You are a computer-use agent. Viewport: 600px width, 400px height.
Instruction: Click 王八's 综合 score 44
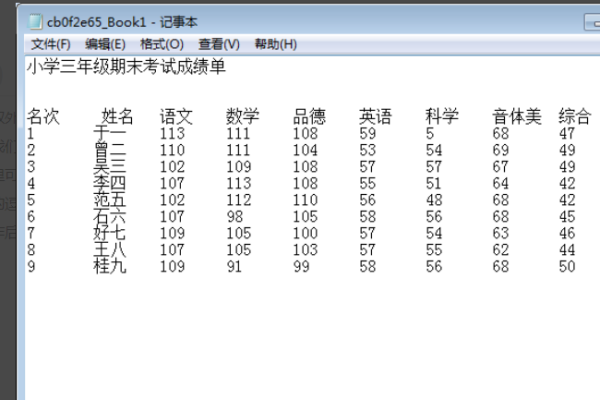567,250
